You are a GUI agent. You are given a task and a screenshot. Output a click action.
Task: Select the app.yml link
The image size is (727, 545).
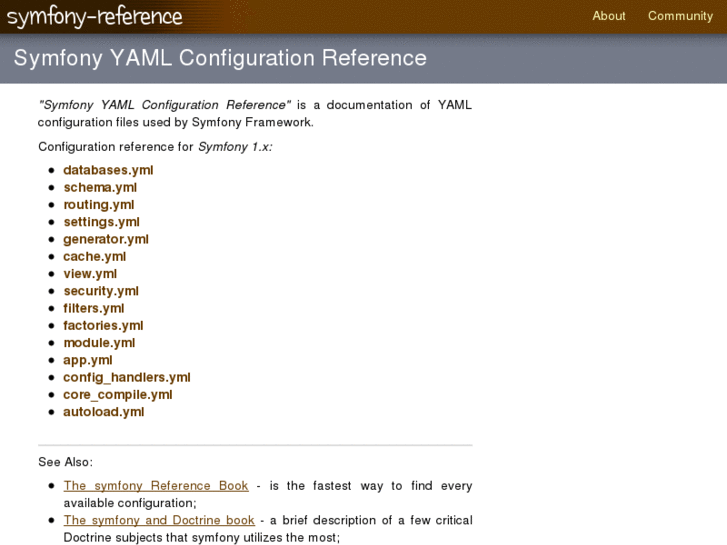(88, 360)
